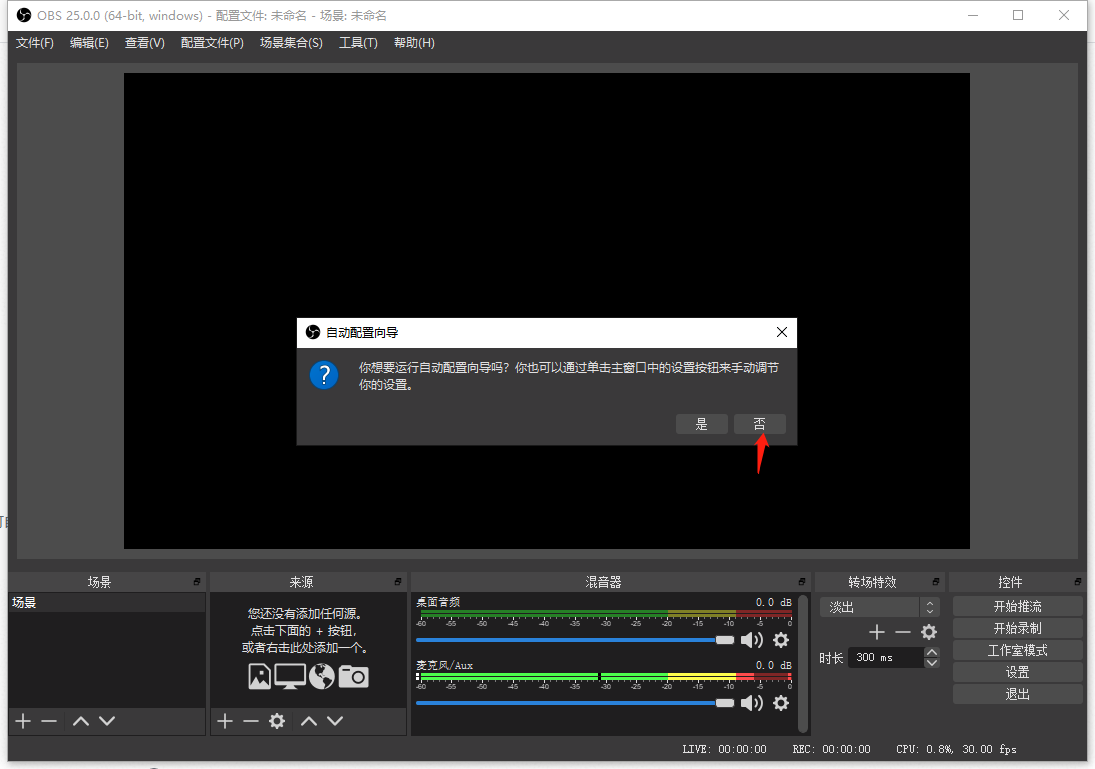Click the LIVE: 00:00:00 status text

click(x=724, y=749)
